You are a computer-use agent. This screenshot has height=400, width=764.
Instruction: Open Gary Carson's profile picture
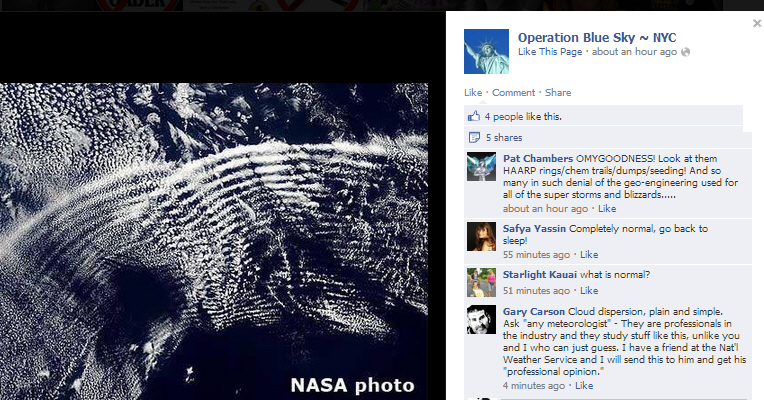(x=481, y=320)
